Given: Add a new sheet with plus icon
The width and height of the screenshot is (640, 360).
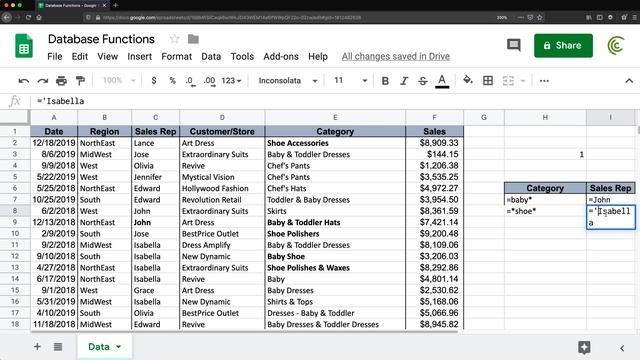Looking at the screenshot, I should [37, 347].
